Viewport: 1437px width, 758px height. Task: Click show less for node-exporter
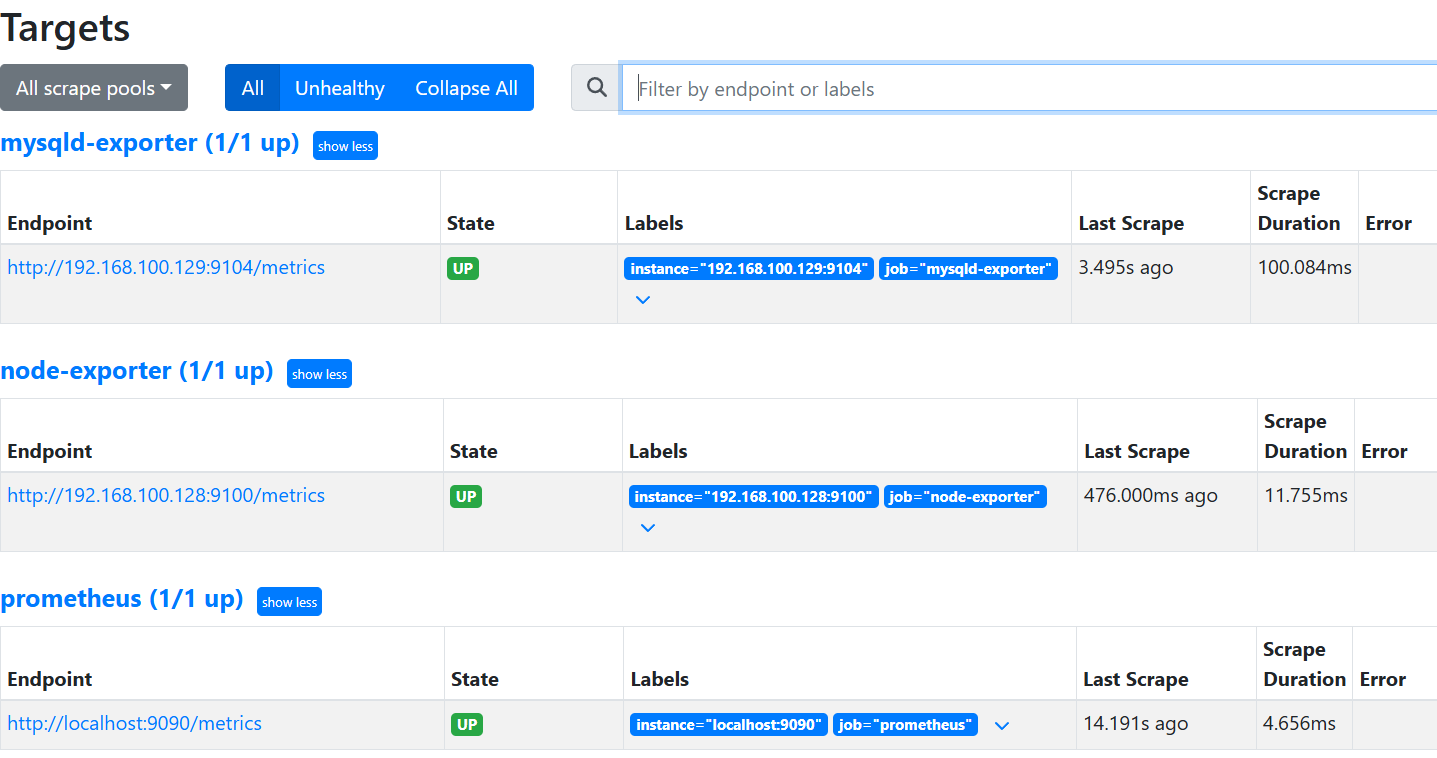click(x=319, y=374)
